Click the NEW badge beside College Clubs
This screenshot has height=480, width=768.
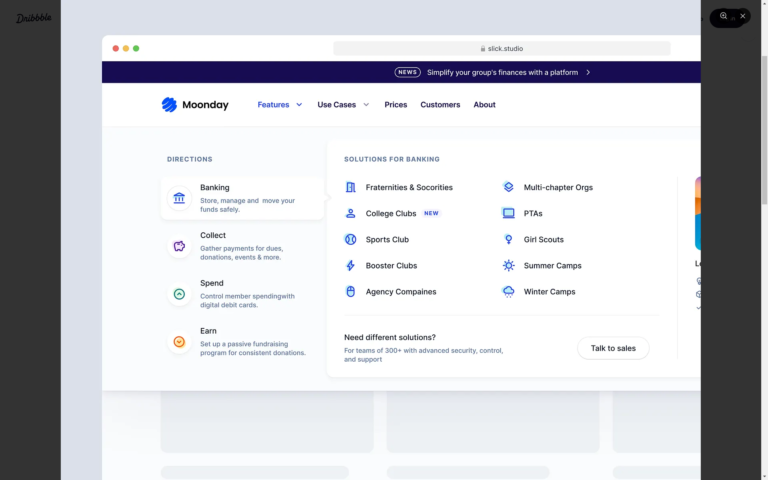tap(432, 214)
